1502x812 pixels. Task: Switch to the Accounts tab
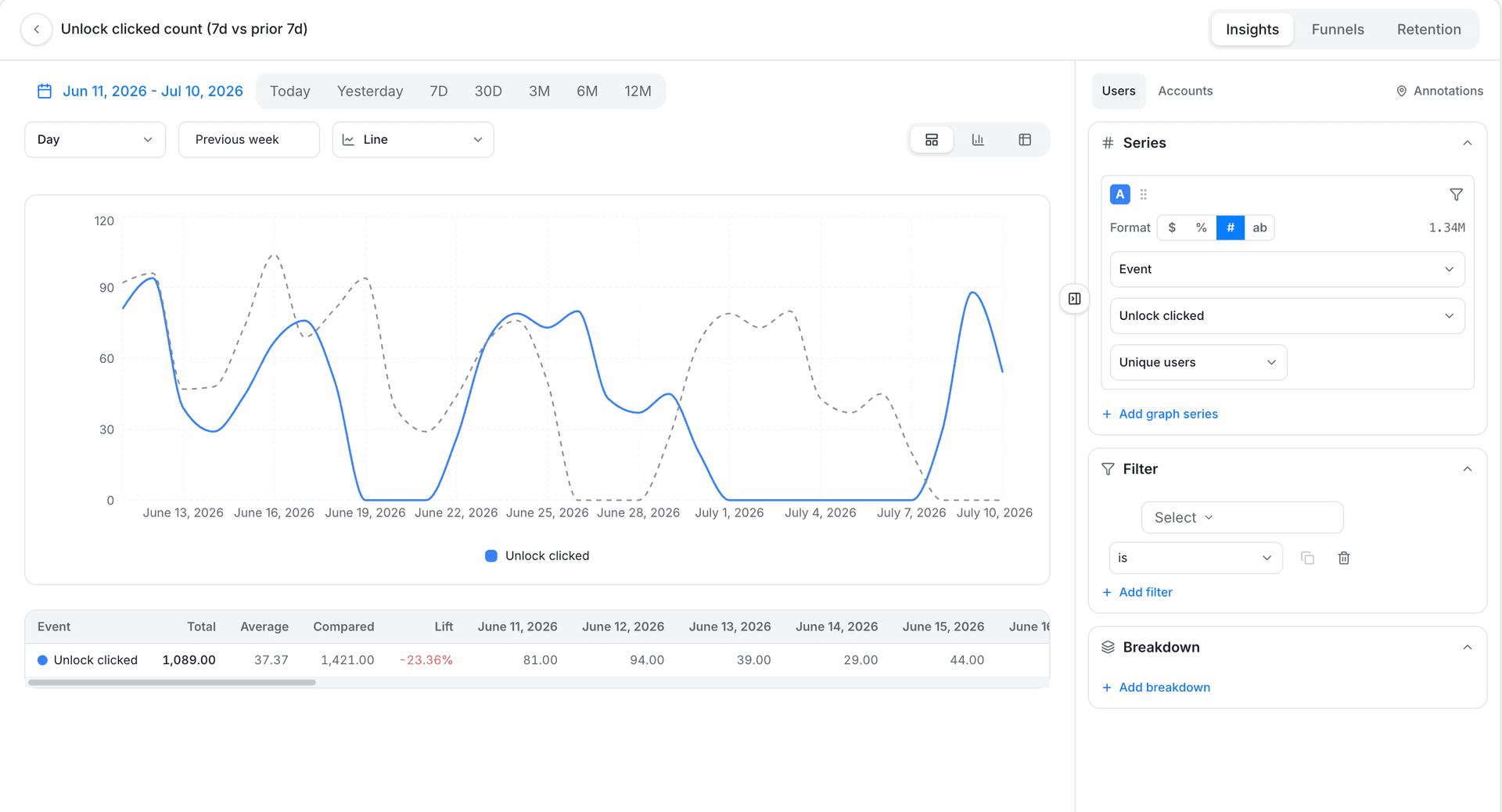1185,92
